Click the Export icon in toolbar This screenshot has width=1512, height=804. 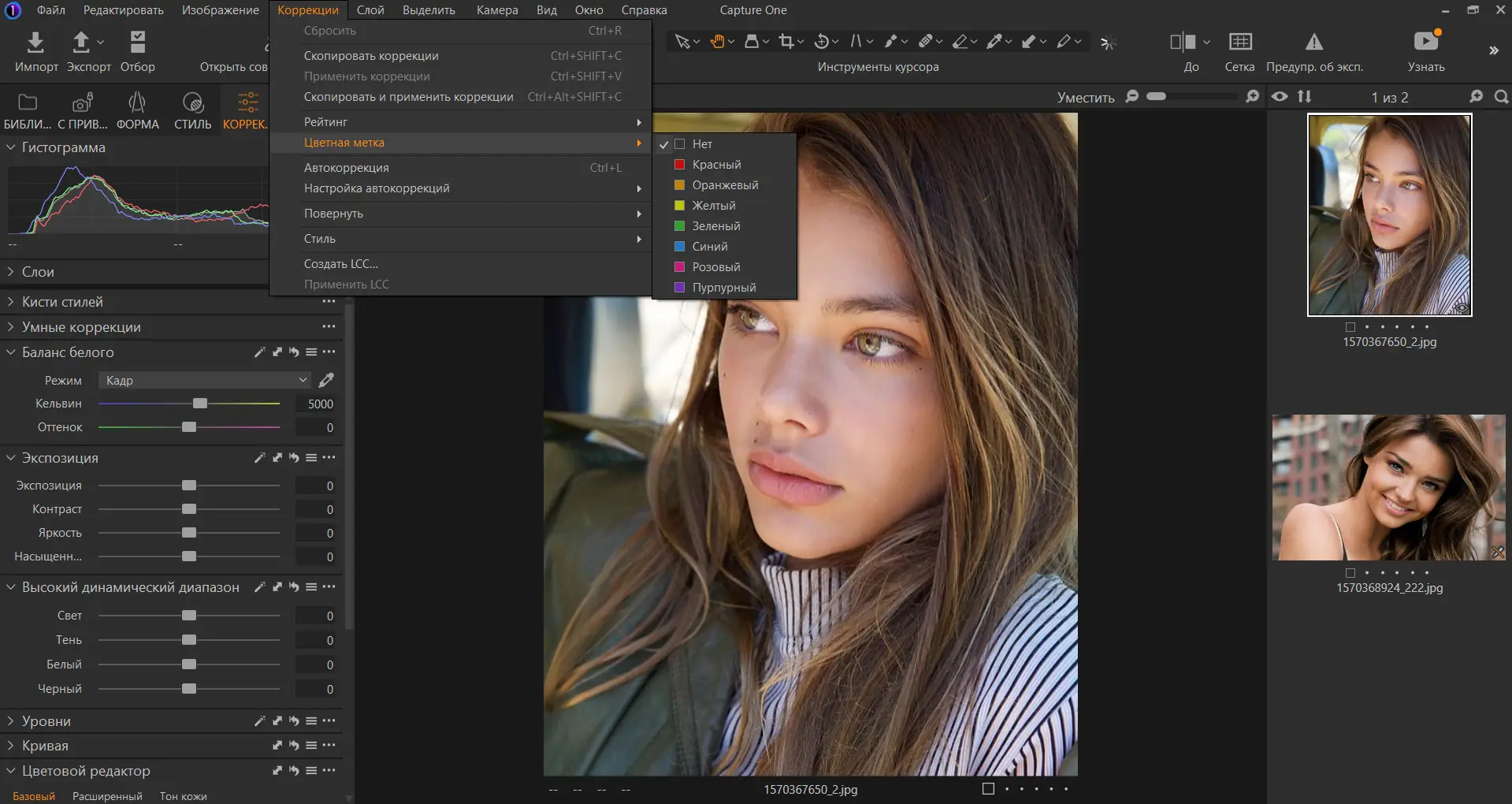81,42
